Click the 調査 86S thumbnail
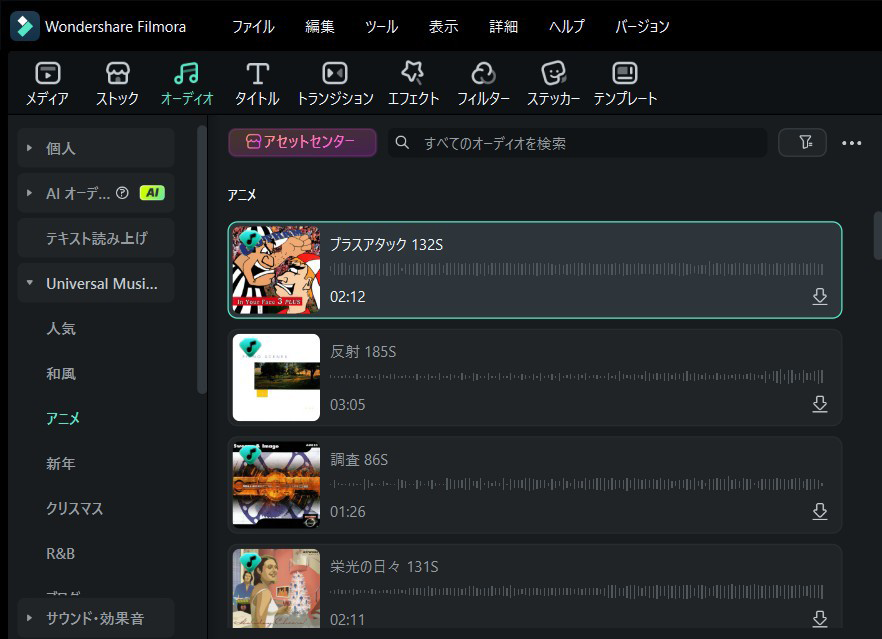This screenshot has height=639, width=882. point(276,484)
